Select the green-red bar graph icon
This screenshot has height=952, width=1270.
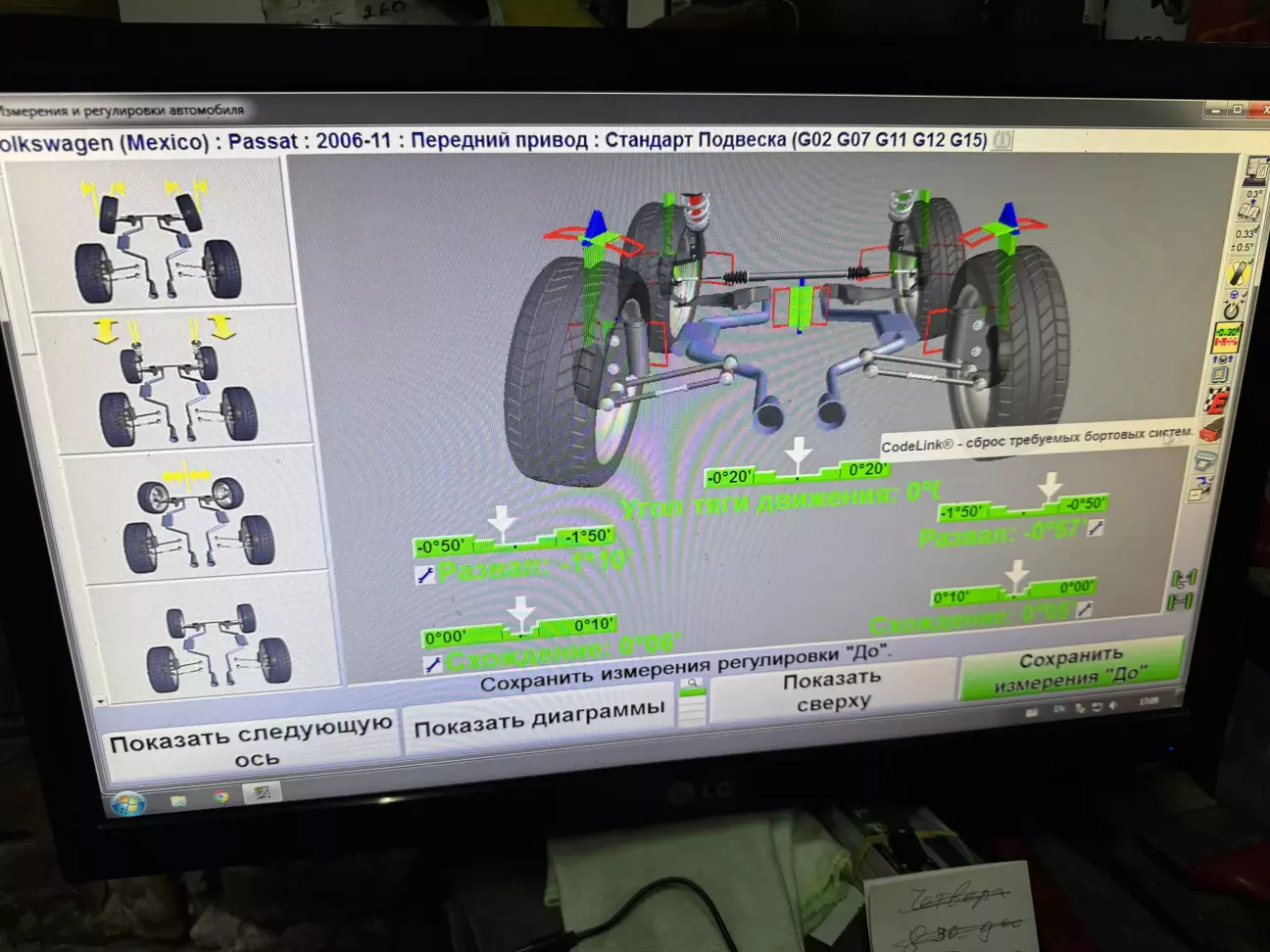pyautogui.click(x=1227, y=338)
